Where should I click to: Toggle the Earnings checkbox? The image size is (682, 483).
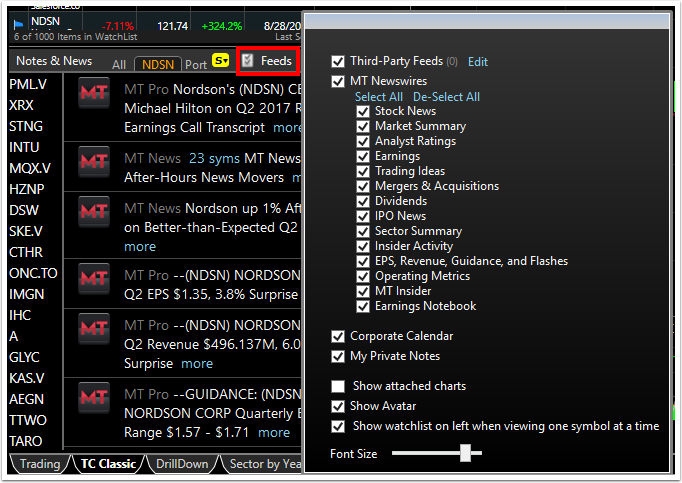click(x=363, y=157)
